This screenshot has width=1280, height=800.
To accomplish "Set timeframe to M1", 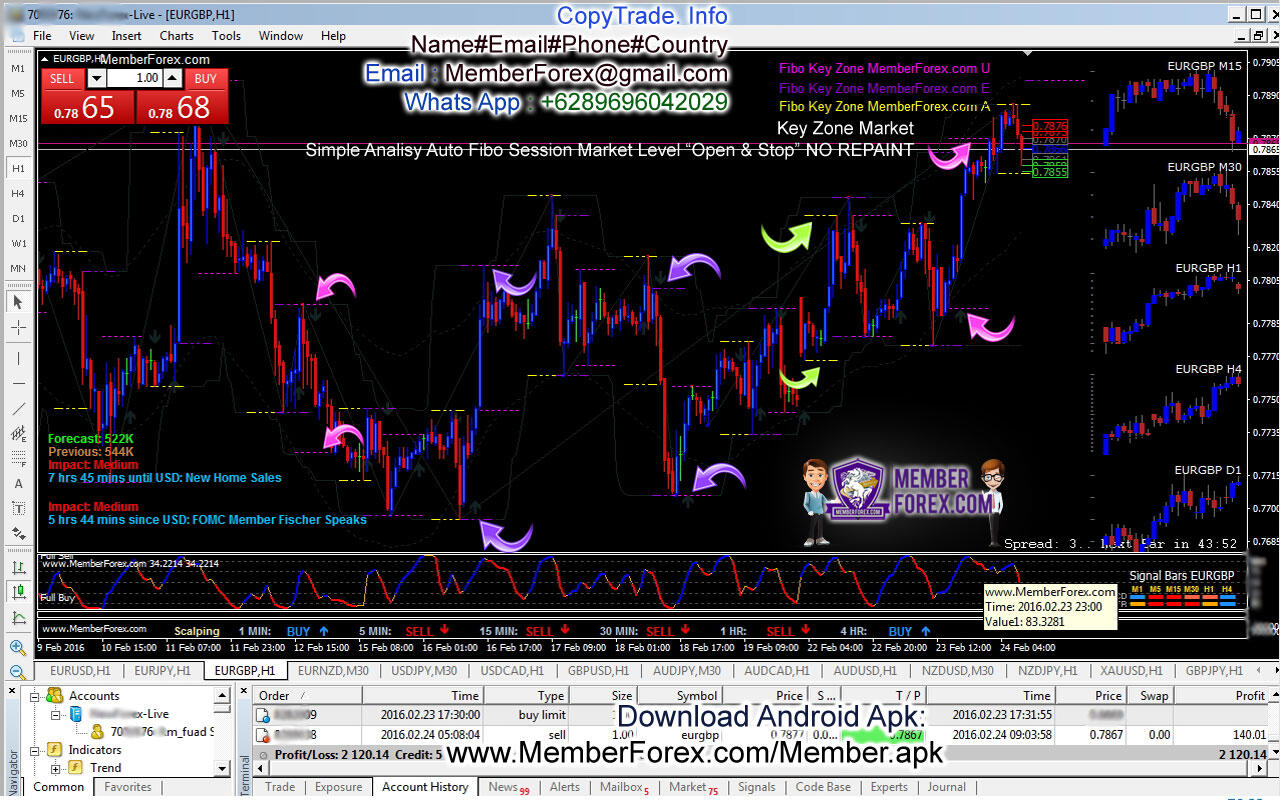I will pyautogui.click(x=18, y=68).
